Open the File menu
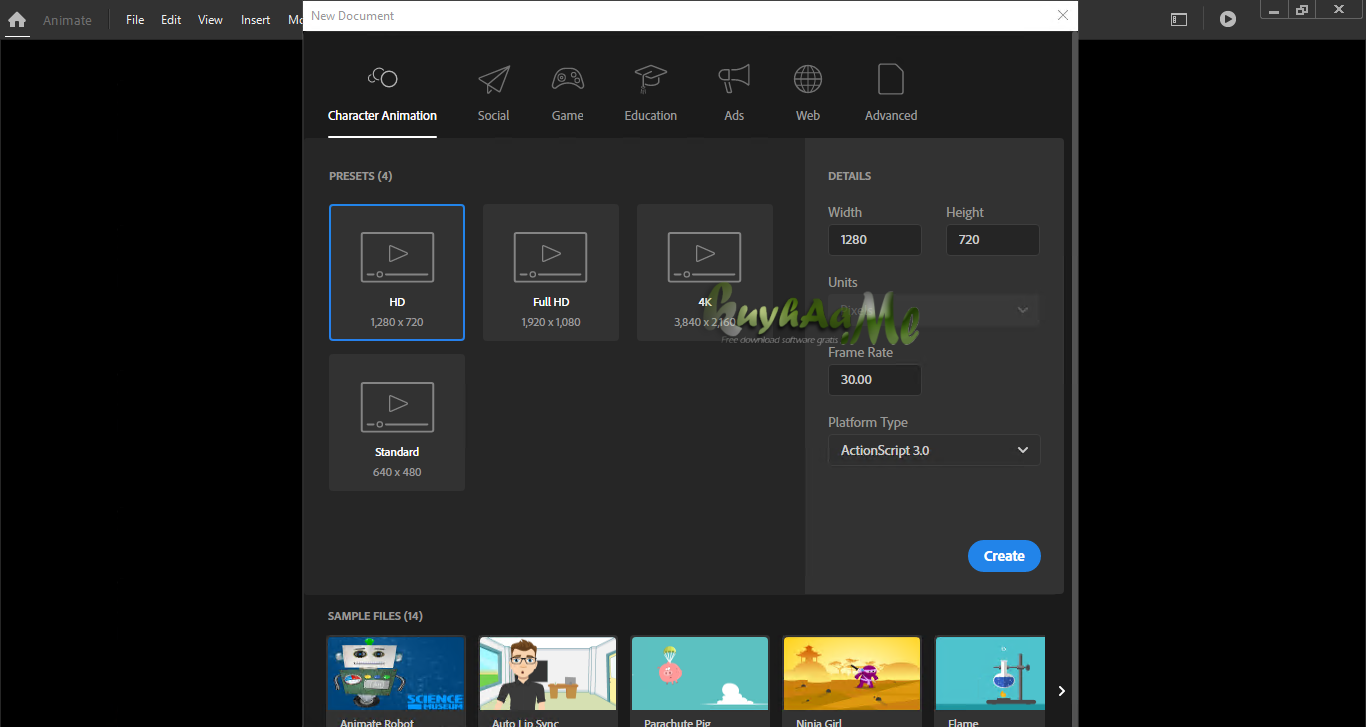The width and height of the screenshot is (1366, 727). (x=134, y=19)
